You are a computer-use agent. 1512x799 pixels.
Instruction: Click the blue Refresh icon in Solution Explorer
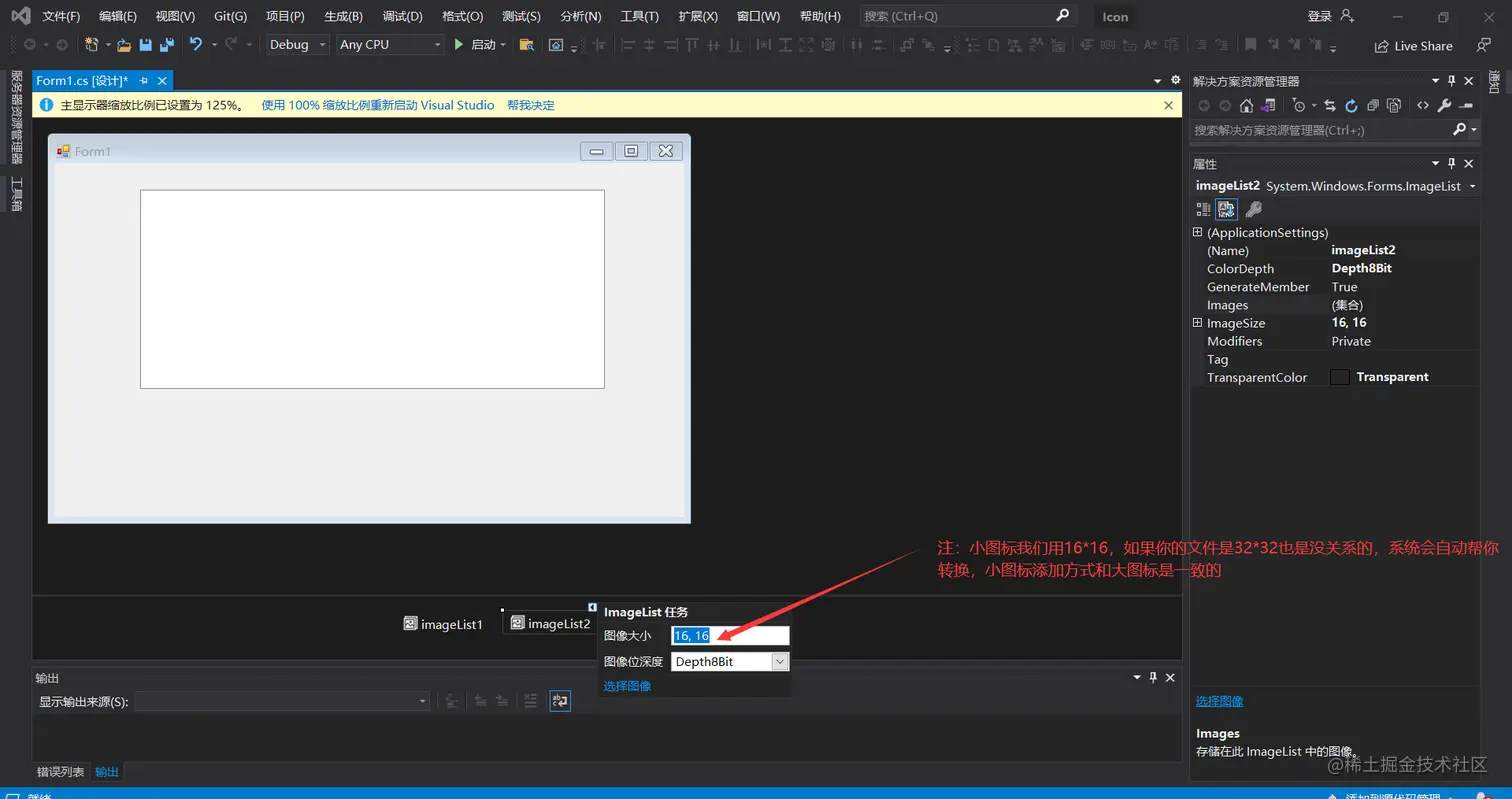coord(1351,106)
